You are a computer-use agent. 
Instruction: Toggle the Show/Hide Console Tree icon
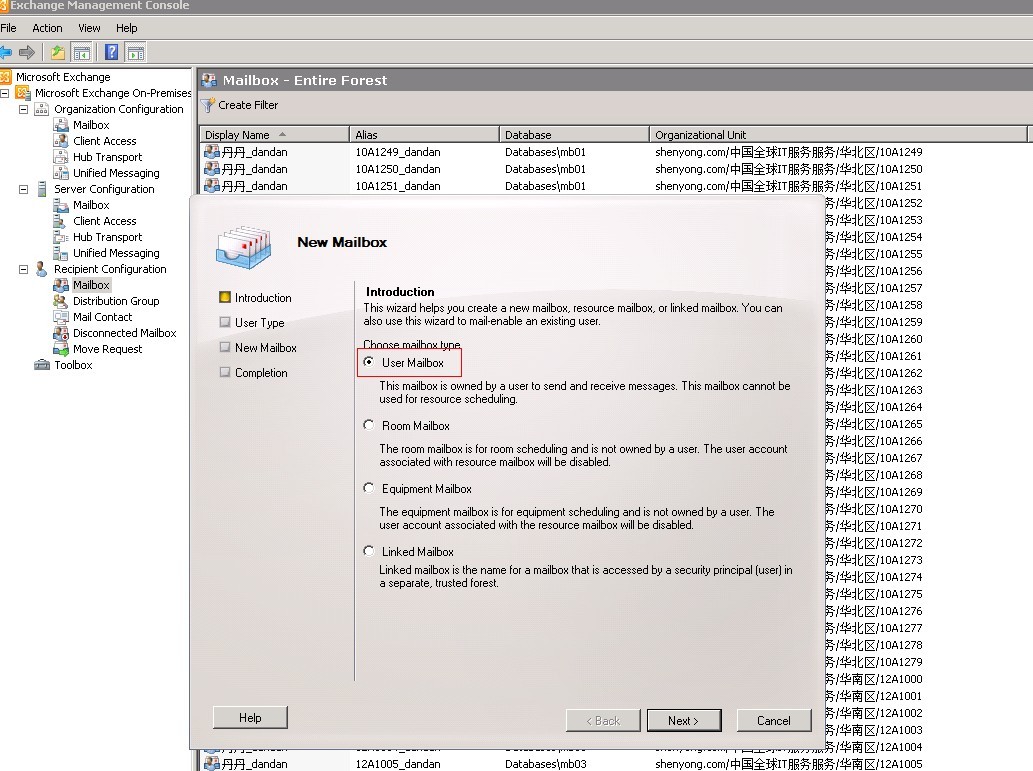82,52
